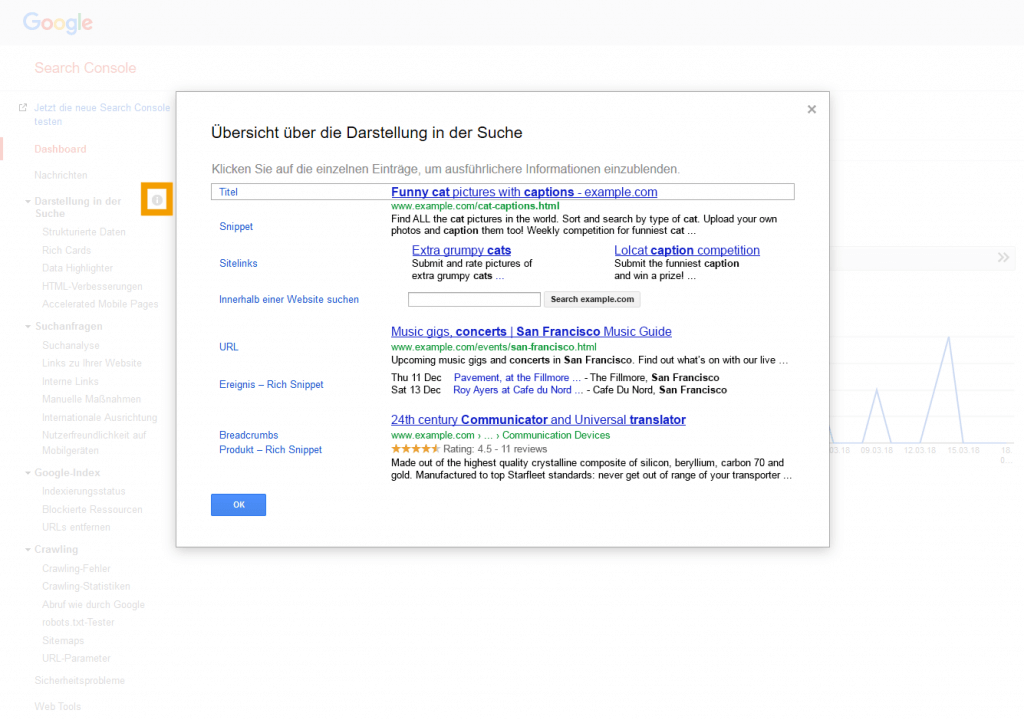Screen dimensions: 1024x720
Task: Open HTML-Verbesserungen
Action: (92, 286)
